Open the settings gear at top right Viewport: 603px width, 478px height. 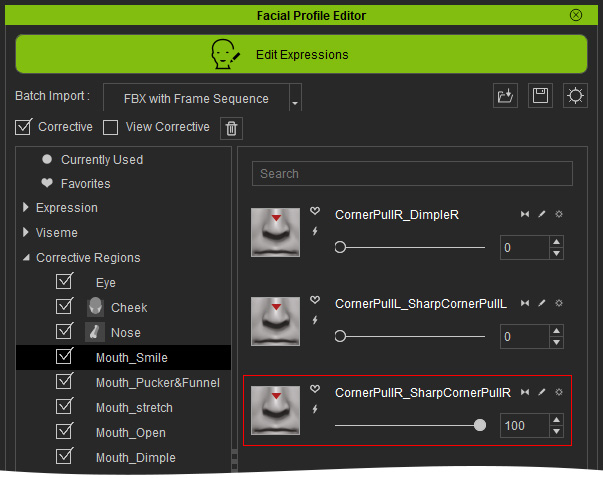tap(575, 96)
